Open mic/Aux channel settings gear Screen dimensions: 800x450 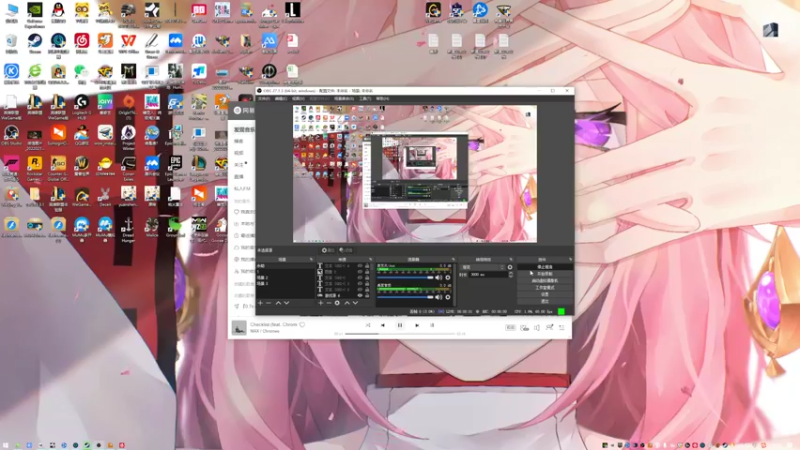(x=447, y=278)
